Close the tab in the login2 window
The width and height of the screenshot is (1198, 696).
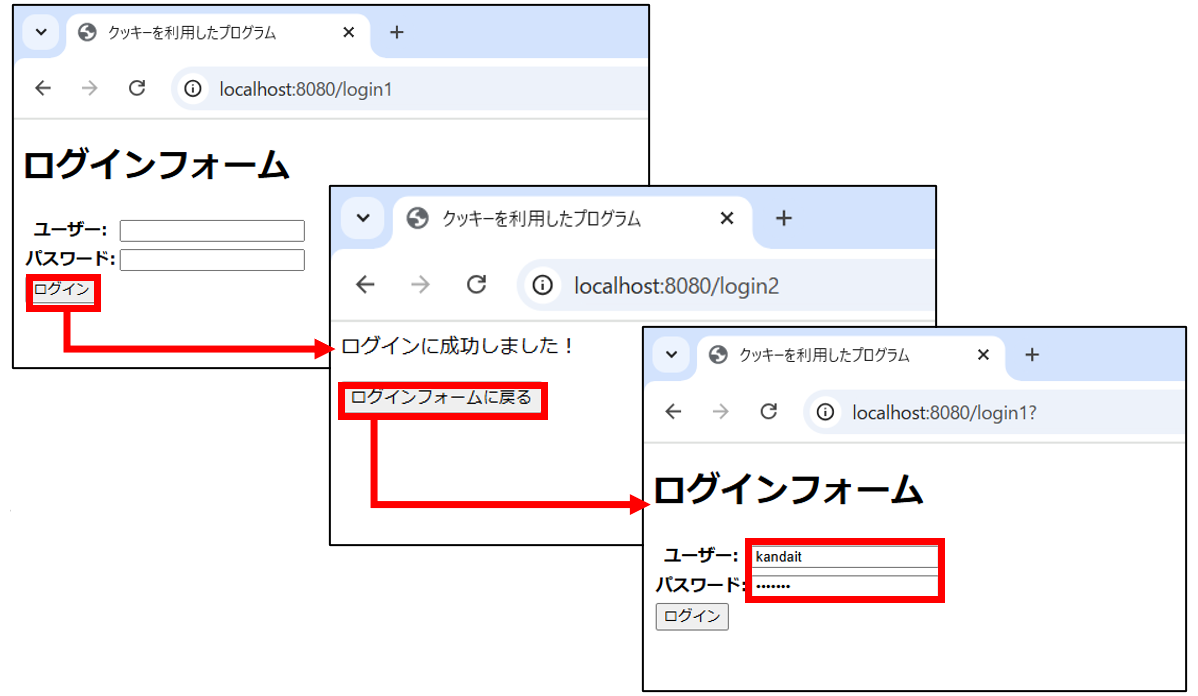coord(727,218)
